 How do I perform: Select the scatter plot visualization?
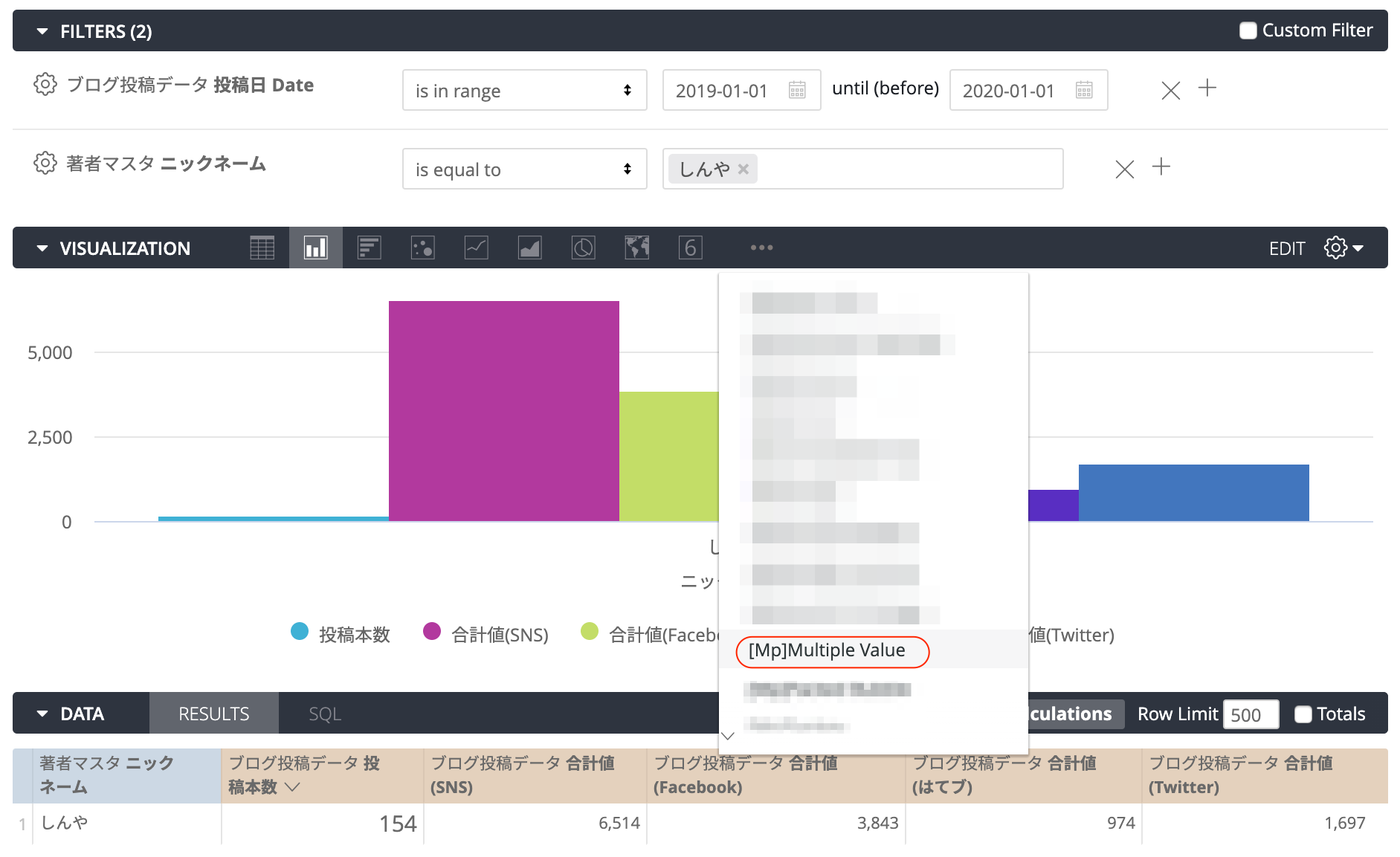pyautogui.click(x=422, y=248)
